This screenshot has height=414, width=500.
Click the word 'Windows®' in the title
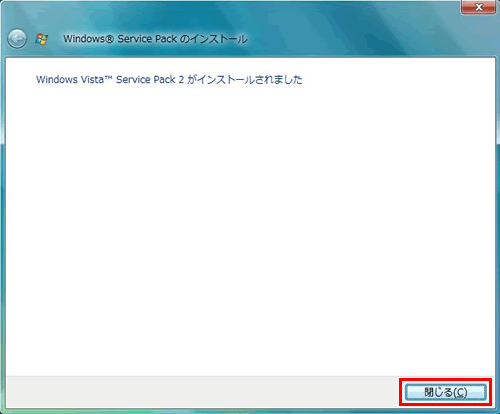(89, 39)
